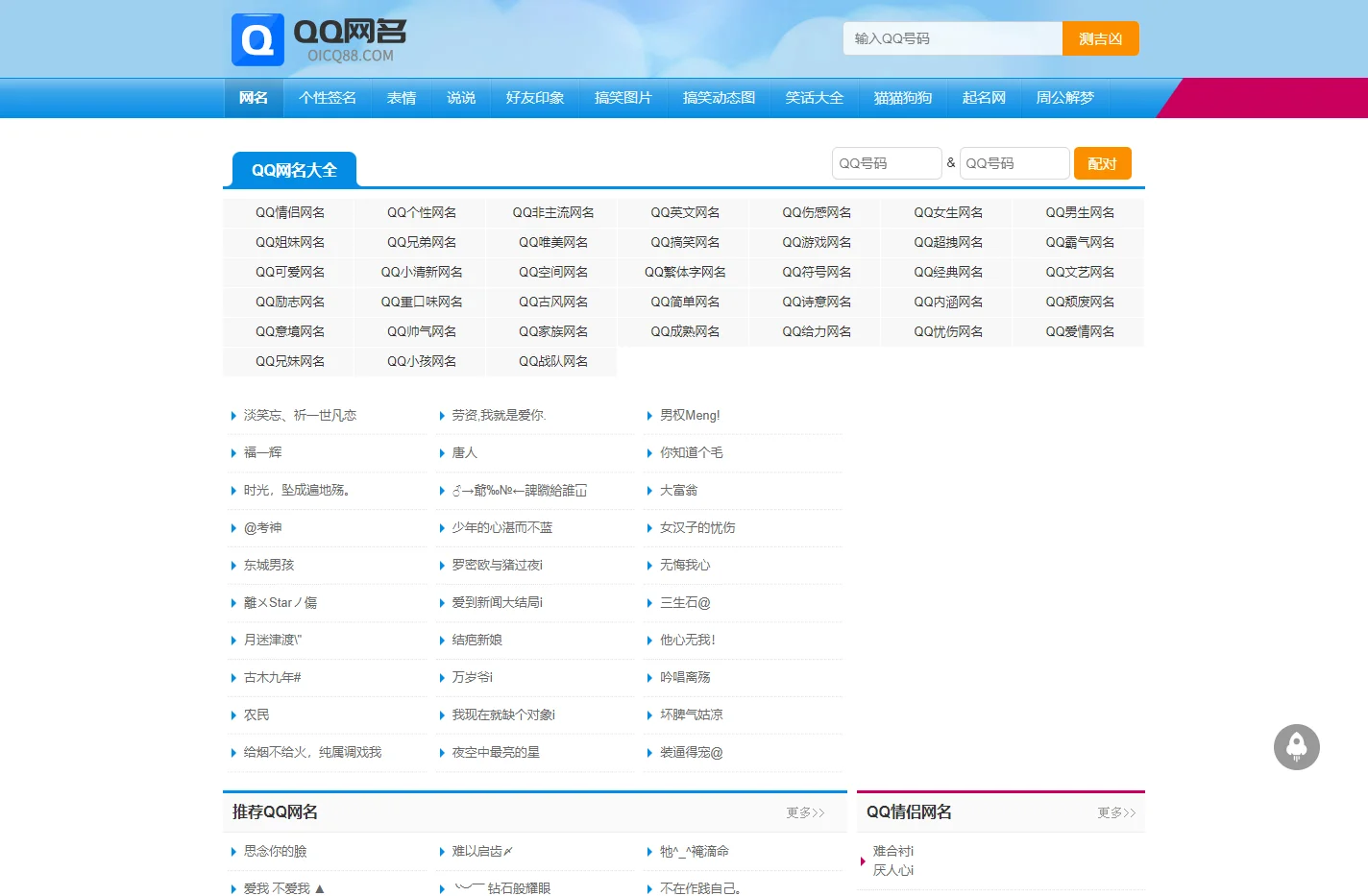This screenshot has height=896, width=1368.
Task: Open the QQ帅气网名 category
Action: point(422,331)
